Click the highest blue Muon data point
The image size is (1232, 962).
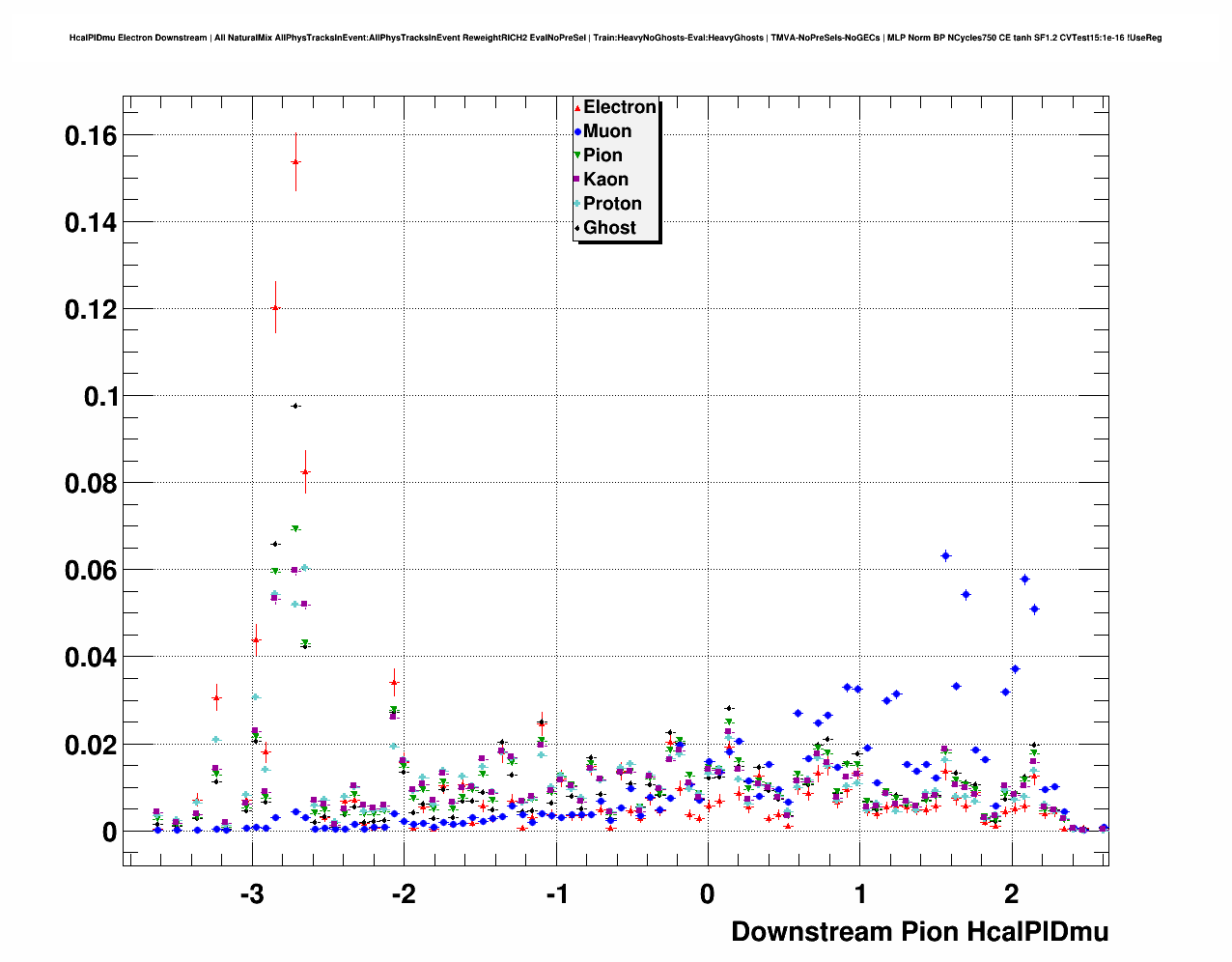tap(946, 556)
